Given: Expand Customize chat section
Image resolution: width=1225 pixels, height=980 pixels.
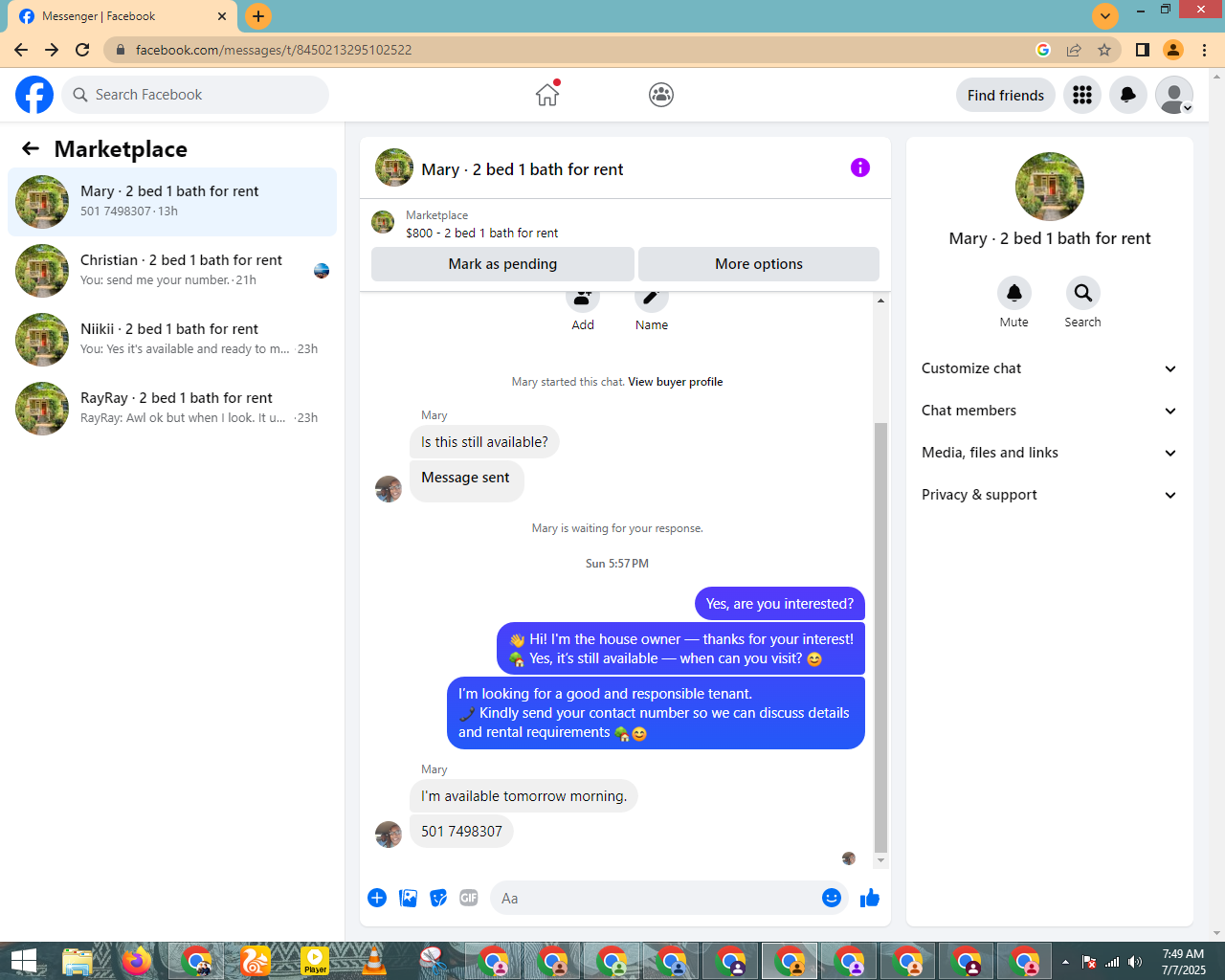Looking at the screenshot, I should (1050, 368).
